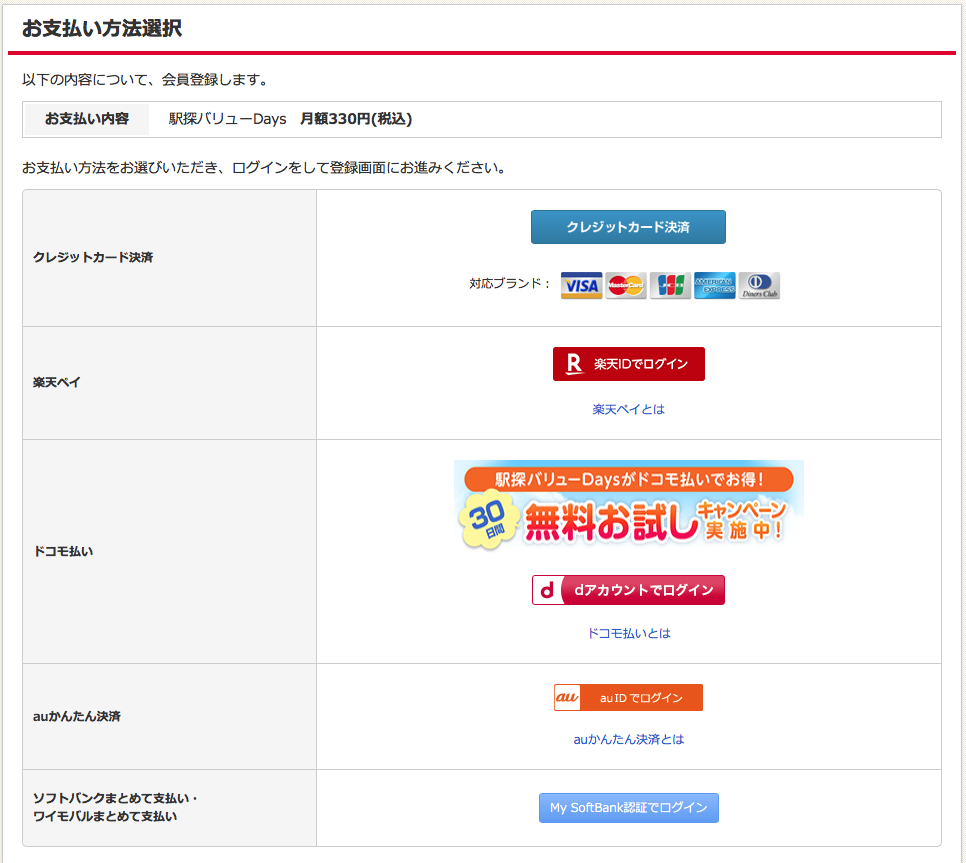Click the 対応ブランド： label text

tap(509, 283)
